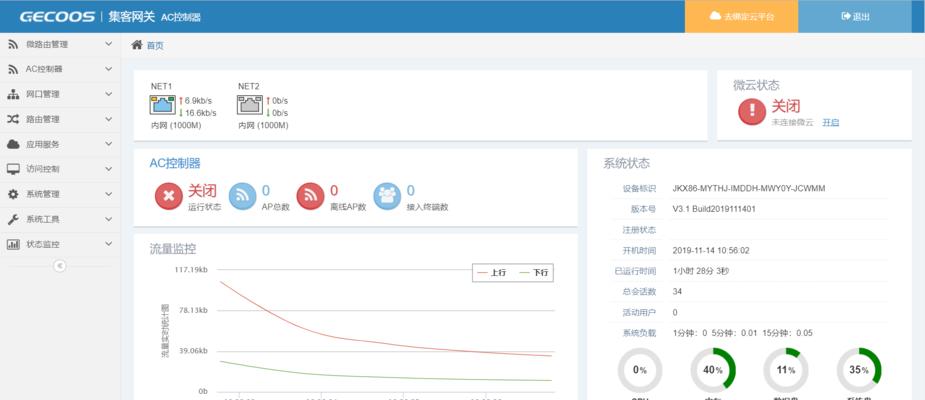Click the 117.19kb axis label
Screen dimensions: 925x400
191,270
